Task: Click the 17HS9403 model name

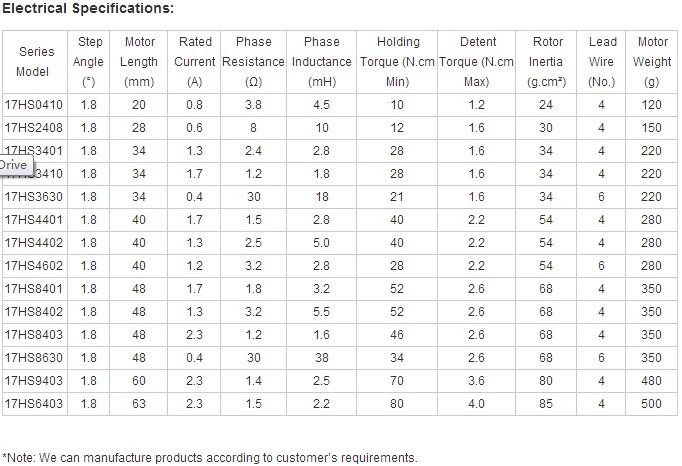Action: coord(34,381)
